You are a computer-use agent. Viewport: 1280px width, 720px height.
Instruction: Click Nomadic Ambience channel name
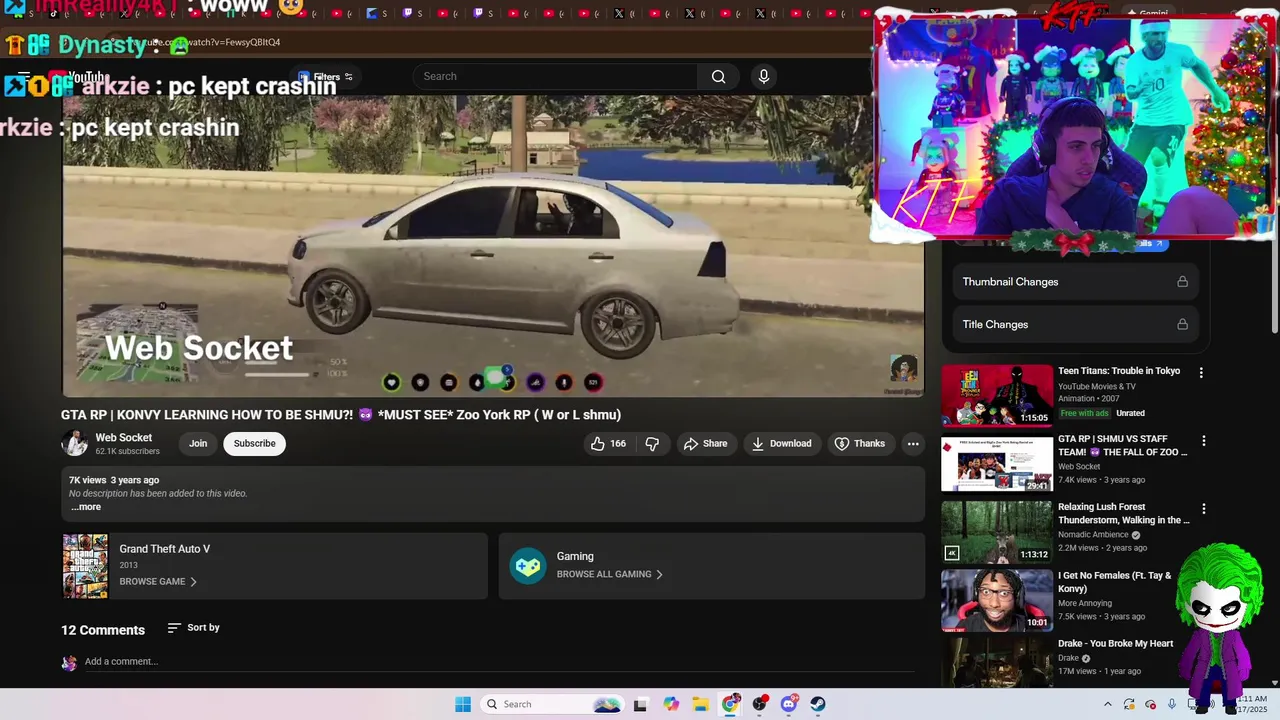[1093, 535]
